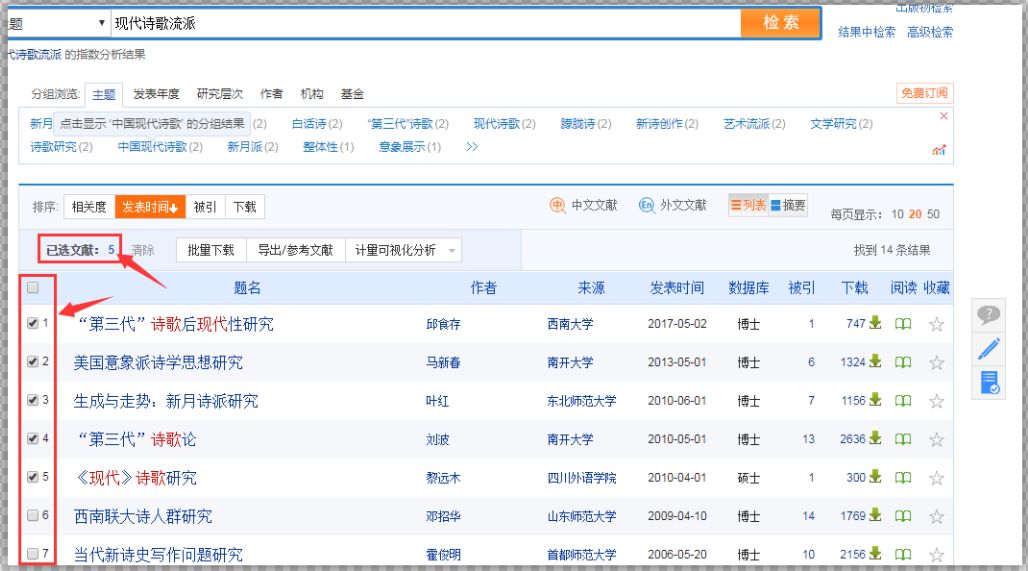Filter to 外文文献

[x=673, y=205]
